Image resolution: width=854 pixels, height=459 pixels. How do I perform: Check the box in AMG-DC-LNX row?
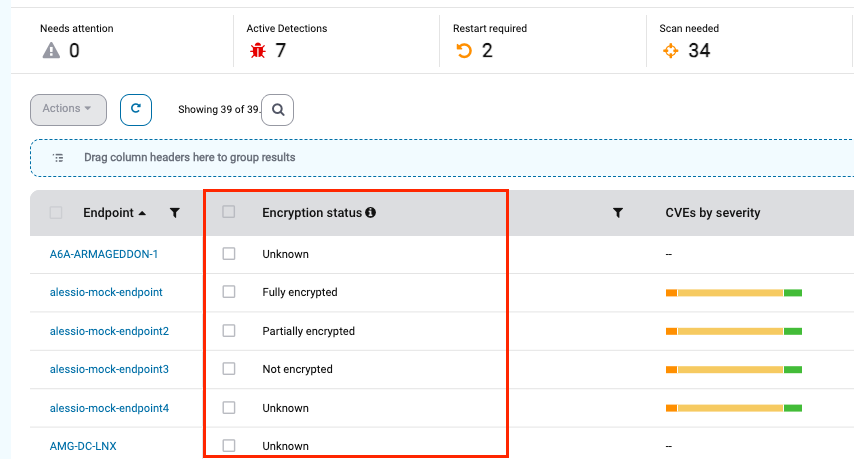(x=229, y=445)
